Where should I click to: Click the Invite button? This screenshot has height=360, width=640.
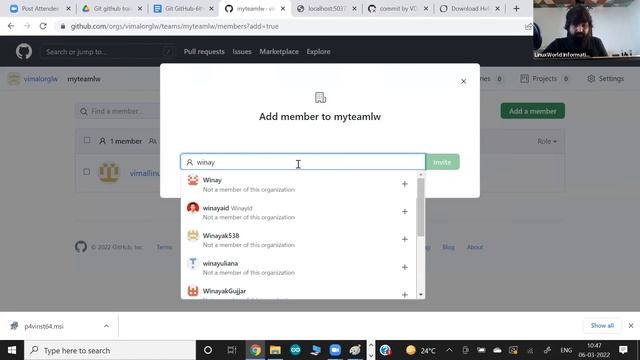(x=442, y=162)
